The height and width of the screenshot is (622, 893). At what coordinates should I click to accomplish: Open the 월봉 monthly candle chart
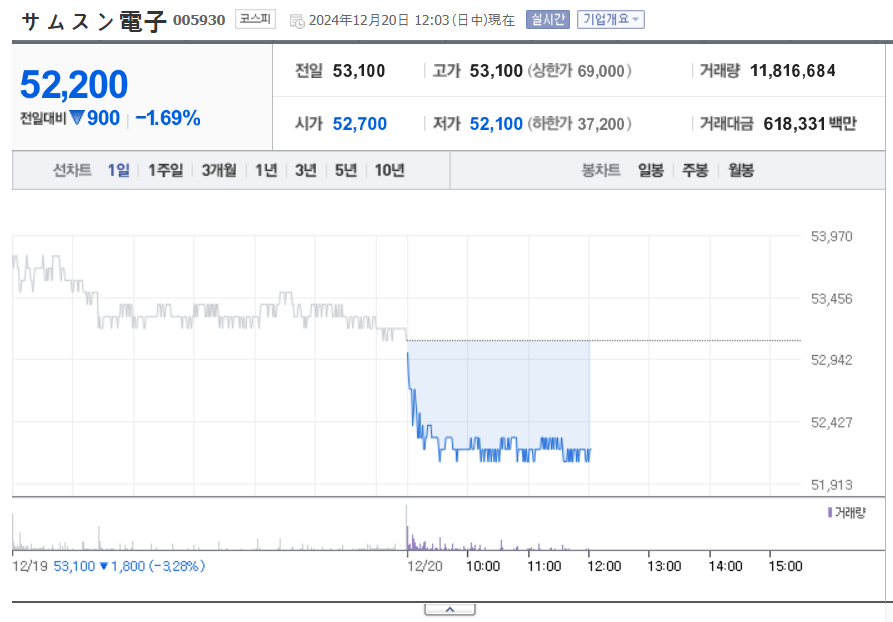coord(740,170)
